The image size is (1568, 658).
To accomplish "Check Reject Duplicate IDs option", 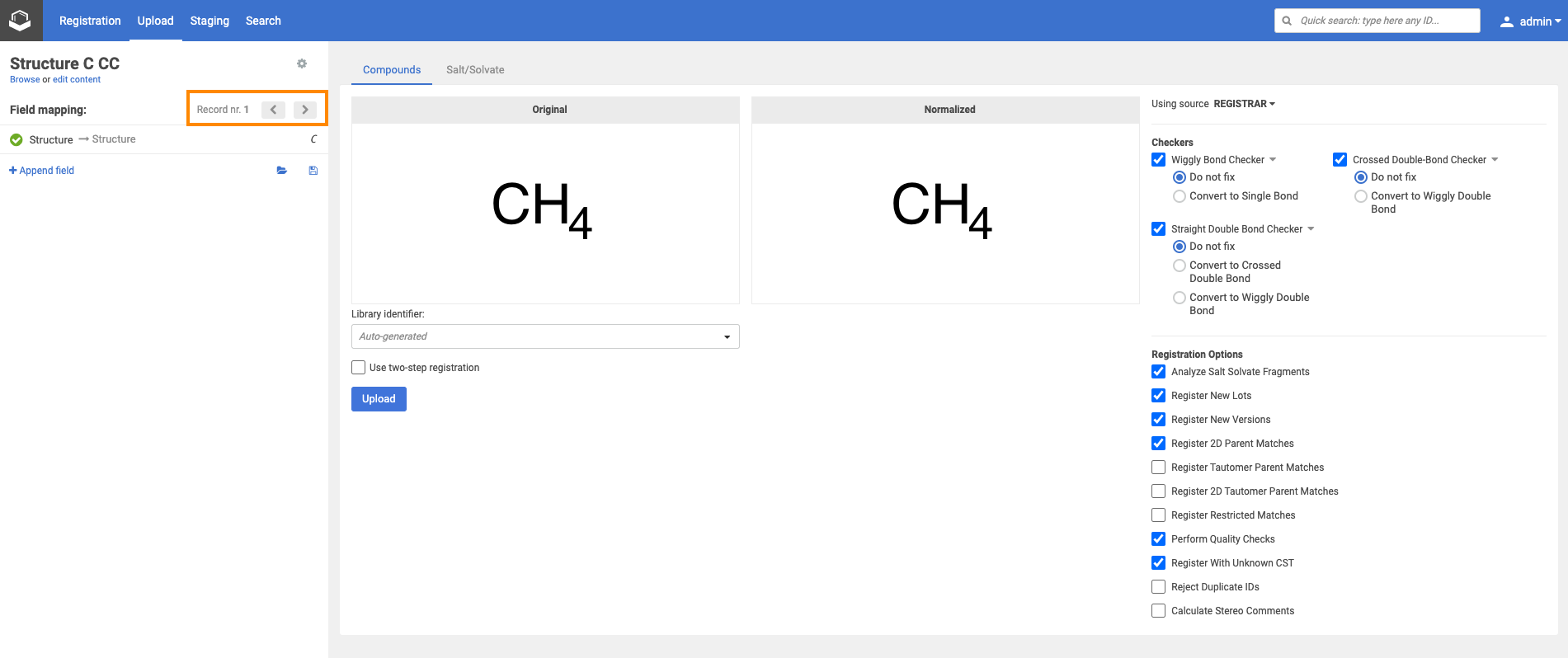I will click(1159, 587).
